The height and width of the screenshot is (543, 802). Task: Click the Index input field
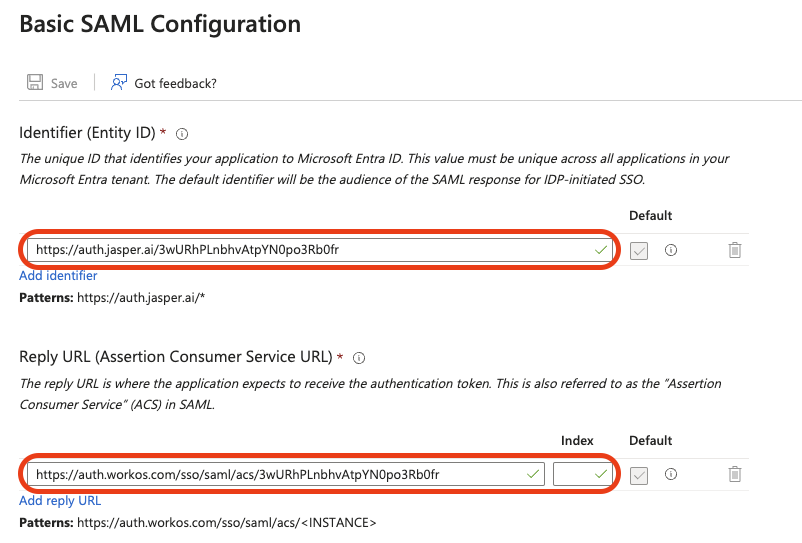click(573, 474)
